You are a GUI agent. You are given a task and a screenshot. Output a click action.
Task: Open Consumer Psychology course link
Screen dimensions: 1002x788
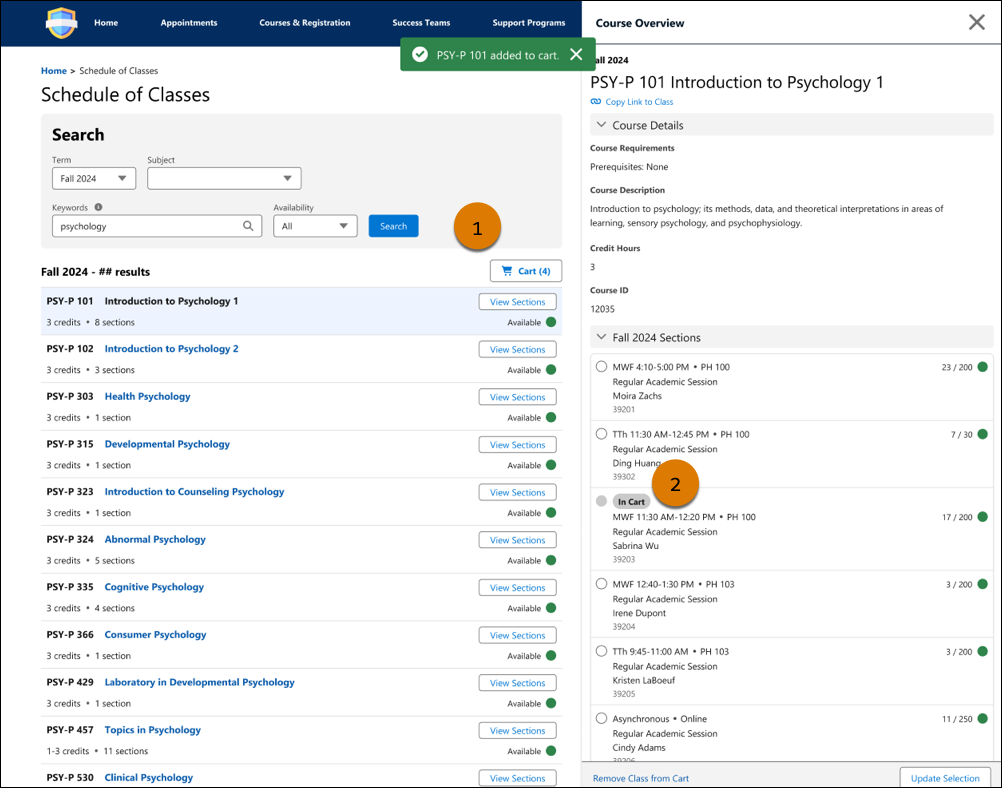155,634
